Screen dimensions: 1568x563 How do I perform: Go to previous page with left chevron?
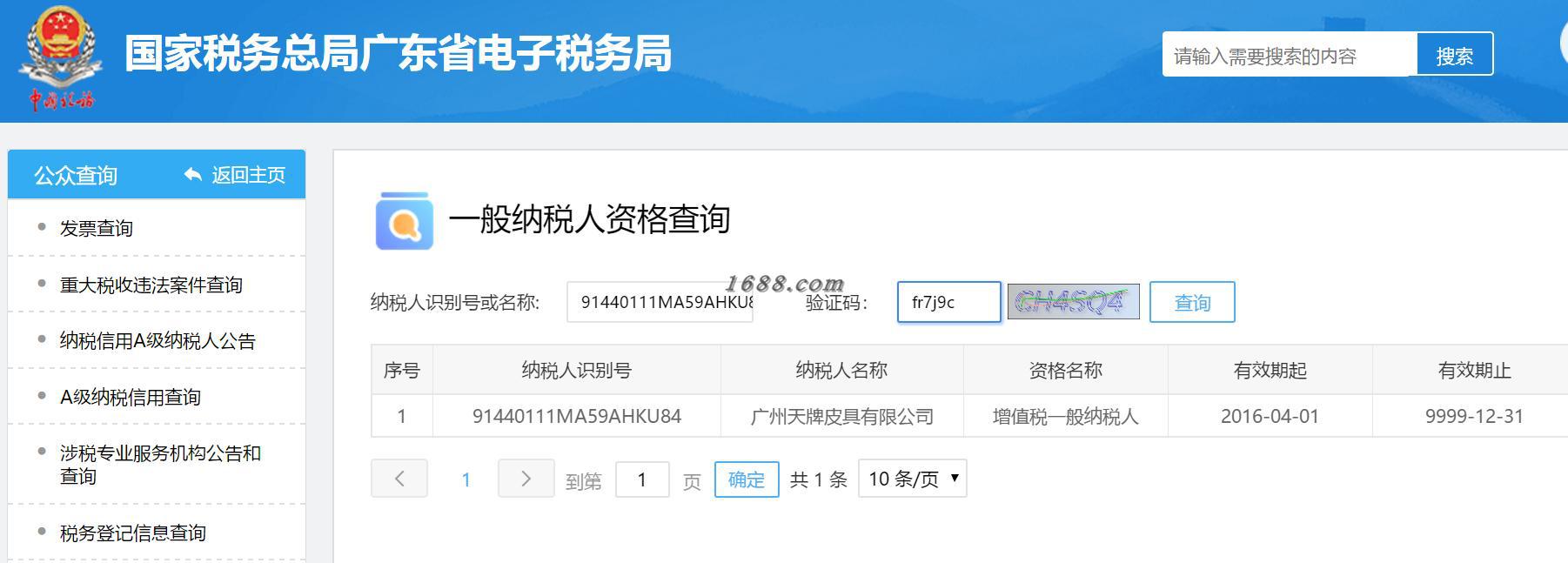click(399, 478)
